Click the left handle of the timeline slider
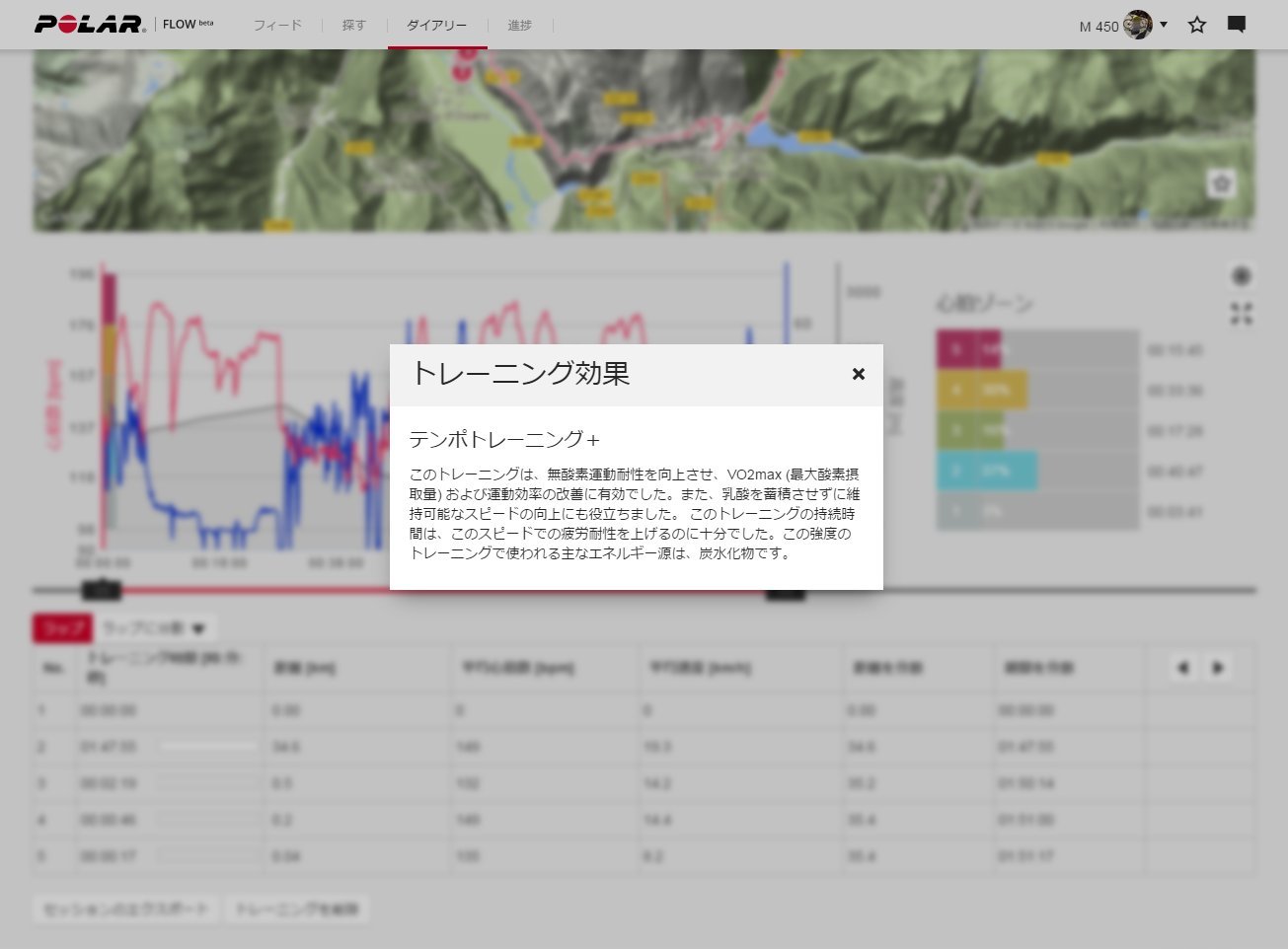 [101, 591]
